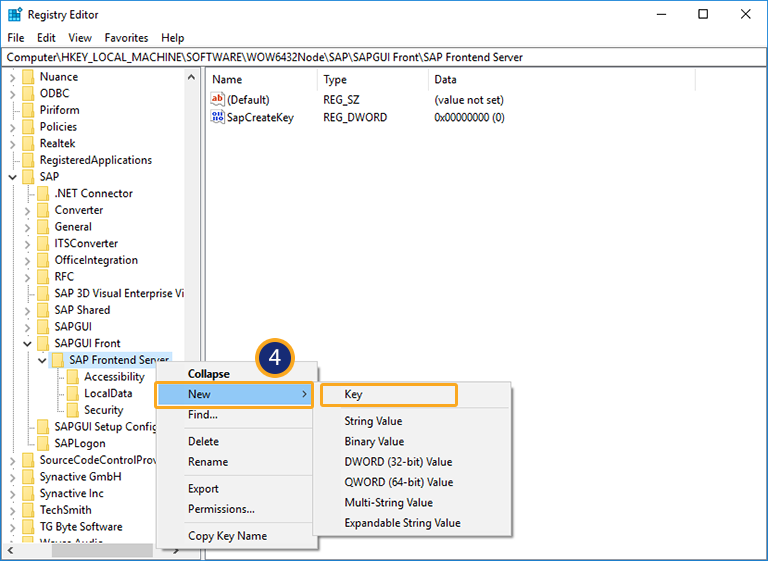Screen dimensions: 768x561
Task: Click the SAPLogon folder icon
Action: [43, 443]
